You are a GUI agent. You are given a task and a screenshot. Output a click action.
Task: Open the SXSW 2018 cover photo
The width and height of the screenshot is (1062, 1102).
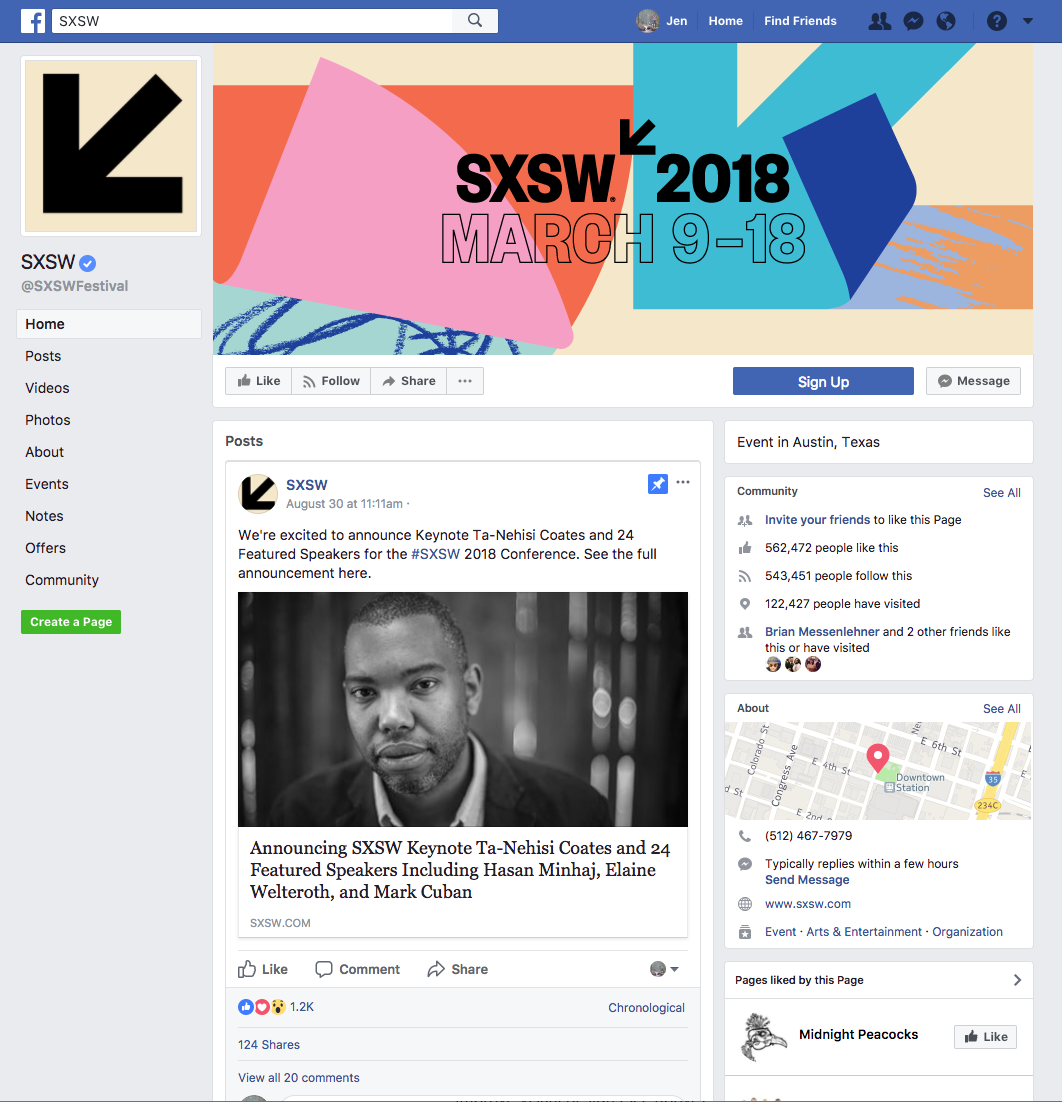(623, 199)
